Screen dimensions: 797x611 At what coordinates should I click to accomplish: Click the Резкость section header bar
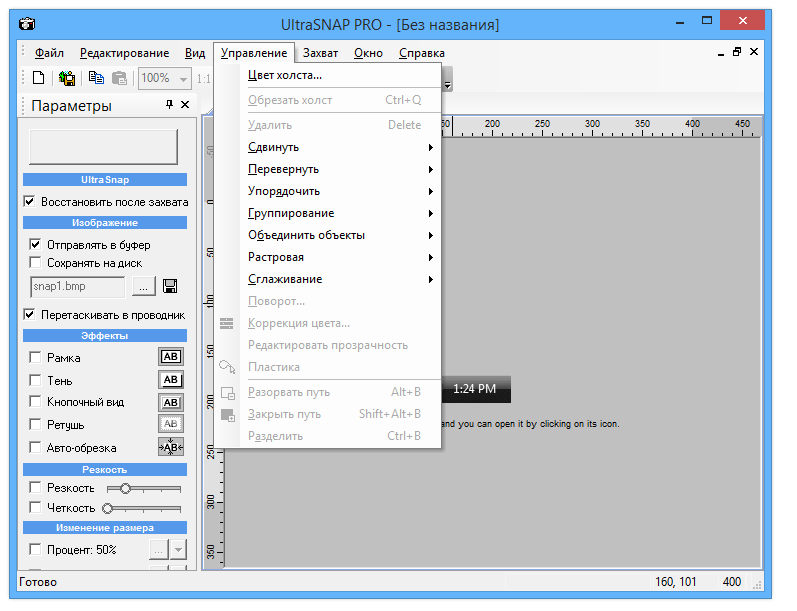coord(105,470)
